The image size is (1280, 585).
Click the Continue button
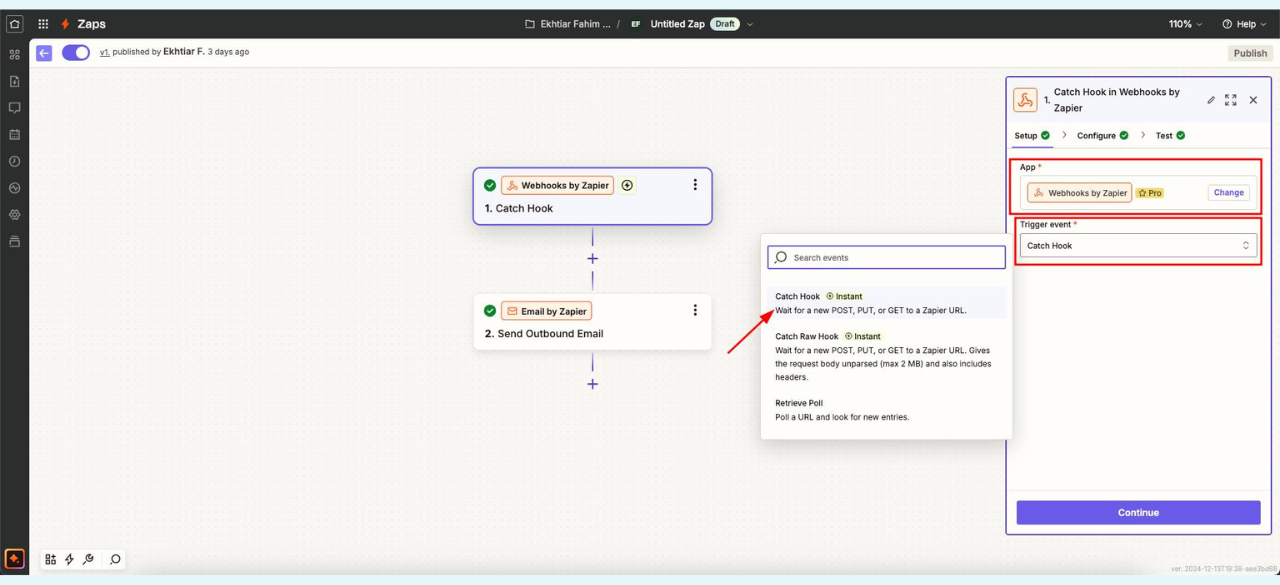1138,512
